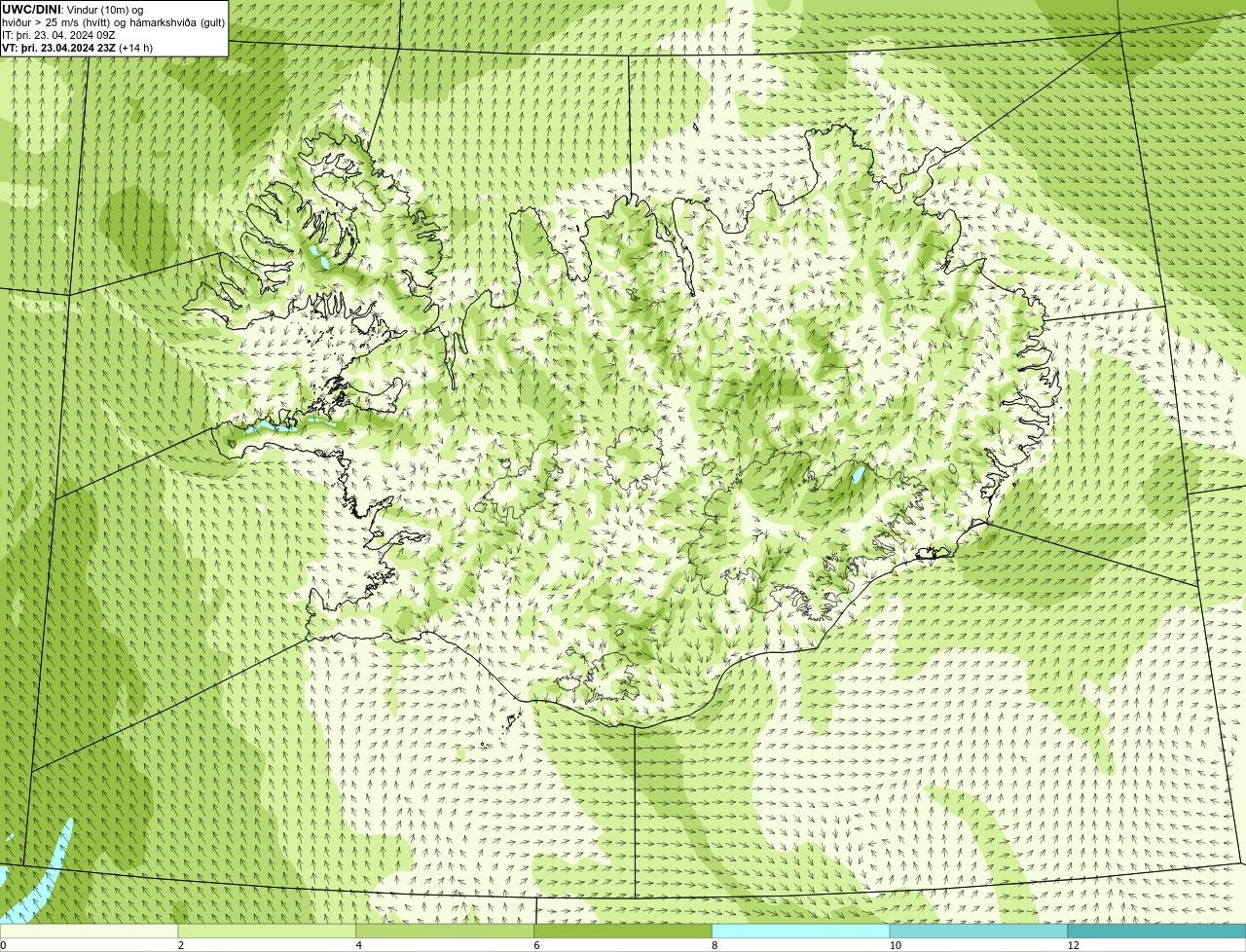
Task: Click the teal segment right of 12
Action: (x=1156, y=932)
